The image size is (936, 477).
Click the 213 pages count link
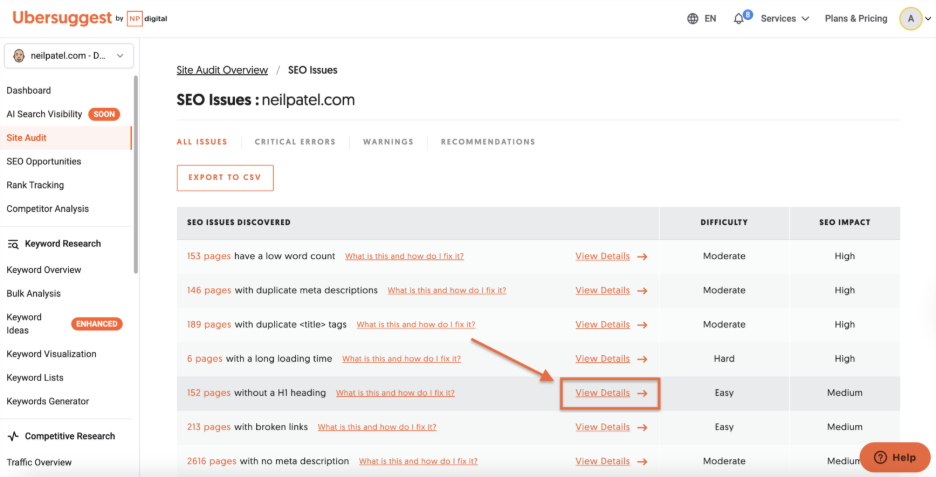coord(208,427)
